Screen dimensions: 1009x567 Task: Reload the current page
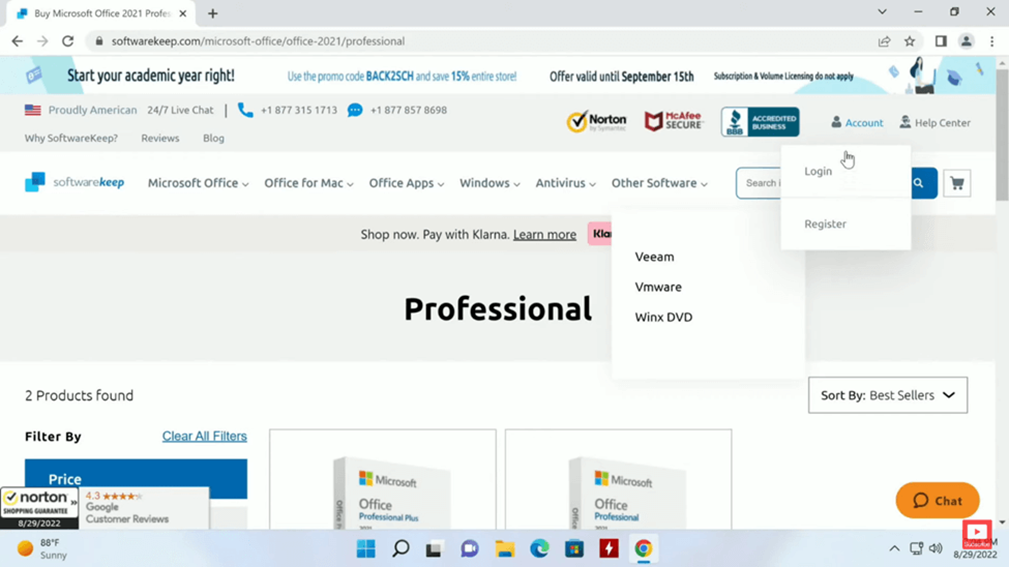68,41
